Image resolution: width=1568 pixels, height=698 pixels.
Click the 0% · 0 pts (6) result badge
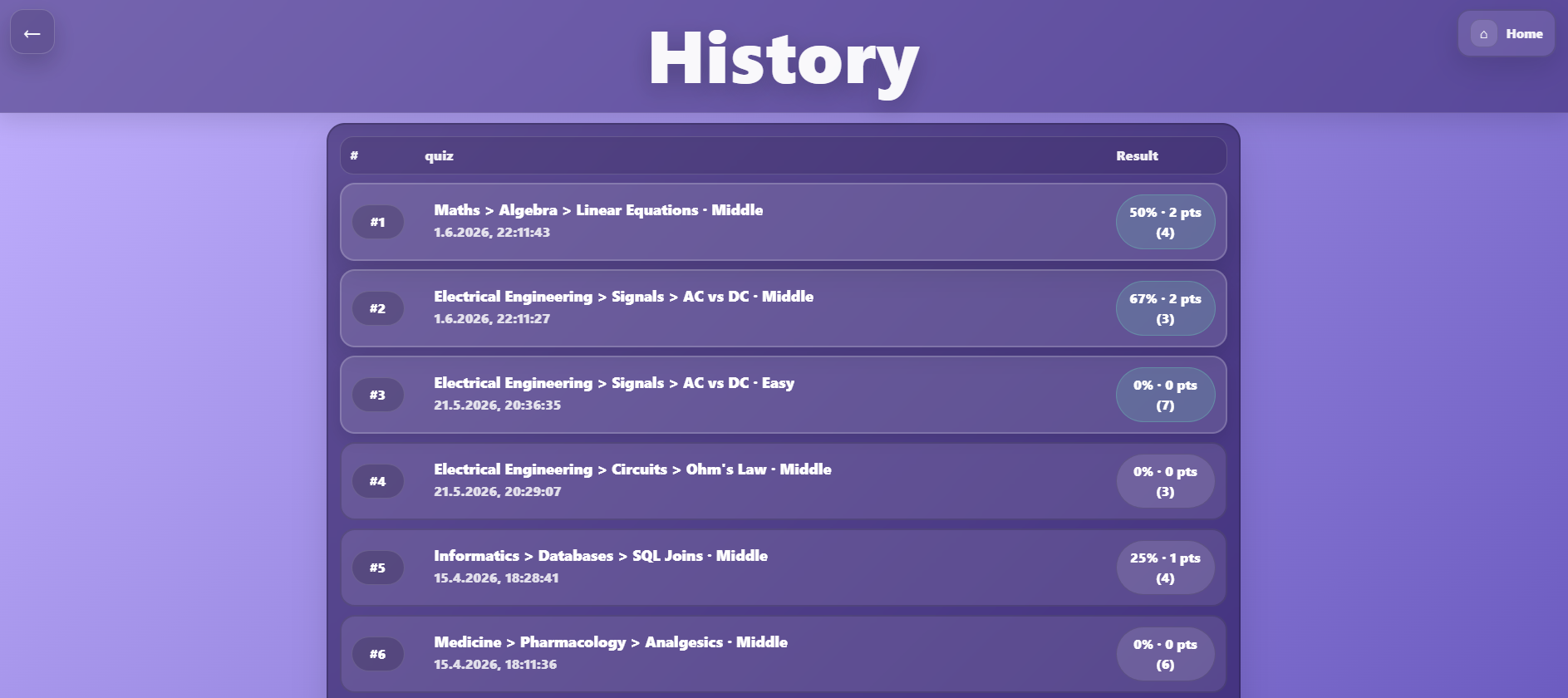[x=1165, y=654]
